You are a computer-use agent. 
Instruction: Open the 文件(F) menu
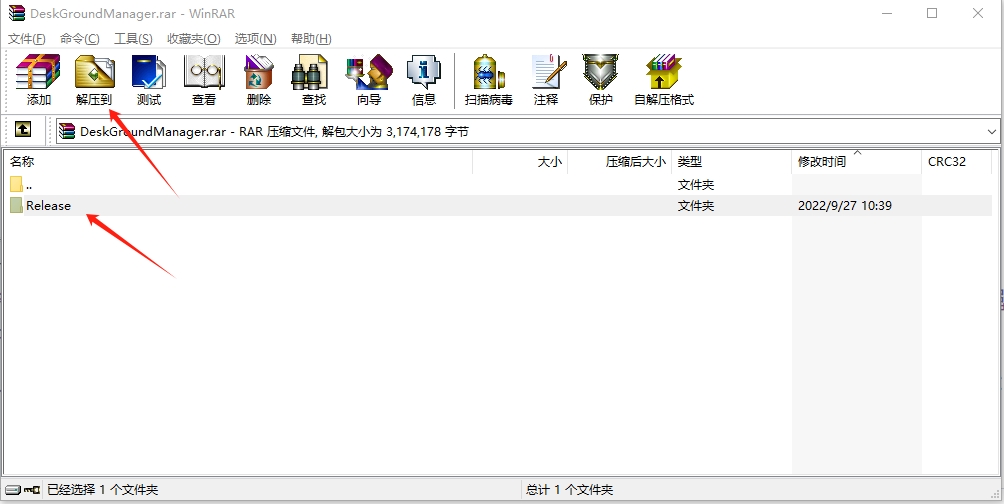click(x=27, y=38)
